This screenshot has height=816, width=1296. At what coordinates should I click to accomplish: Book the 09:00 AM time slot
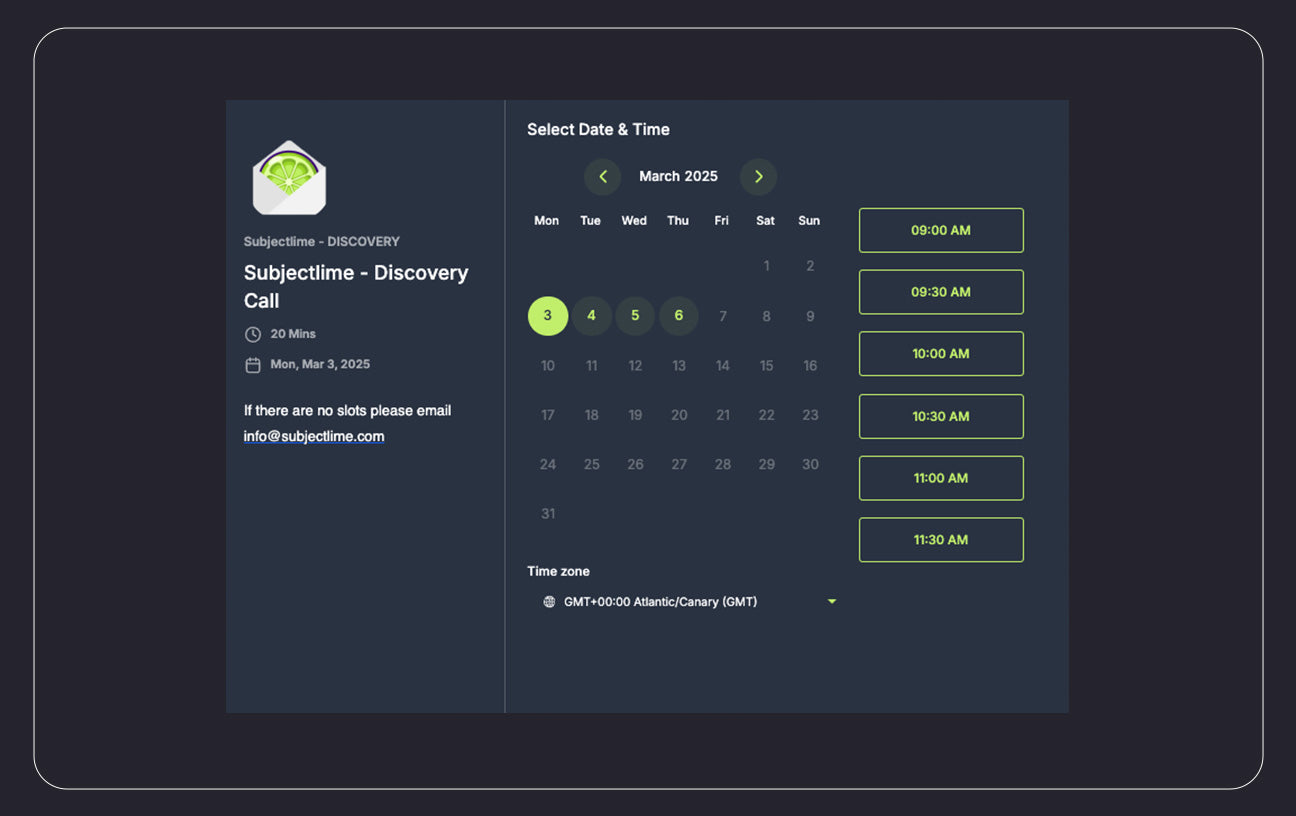[x=940, y=231]
